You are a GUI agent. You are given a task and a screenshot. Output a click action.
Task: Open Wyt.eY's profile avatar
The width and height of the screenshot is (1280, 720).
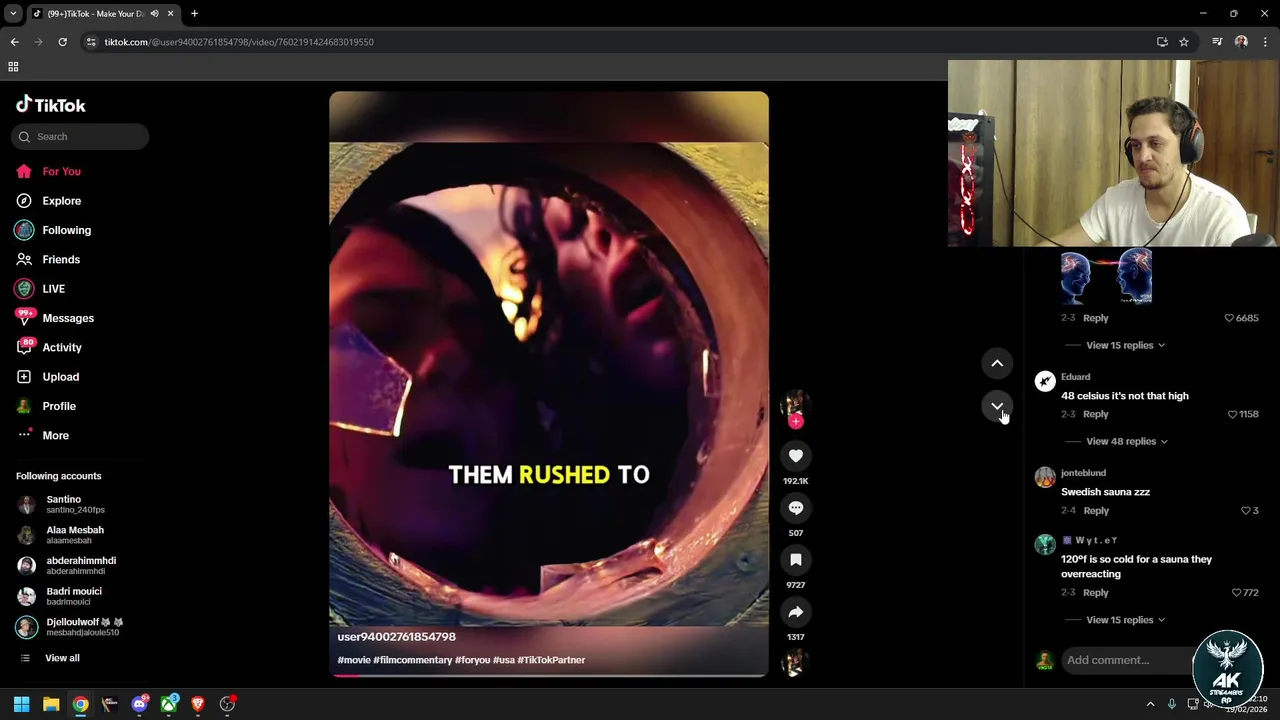(x=1045, y=545)
